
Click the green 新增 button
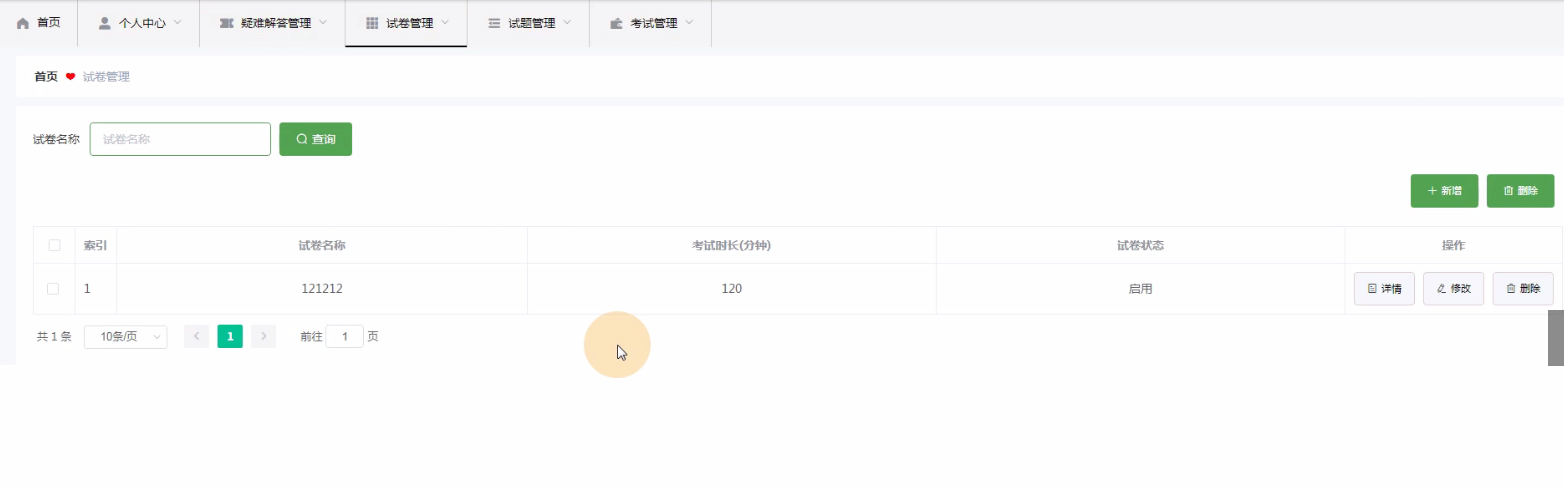1444,191
